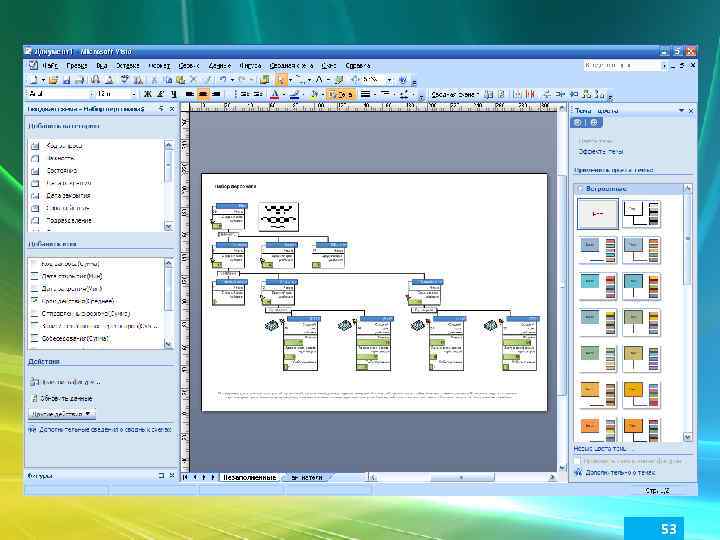This screenshot has width=720, height=540.
Task: Run the Spelling check icon
Action: [x=124, y=80]
